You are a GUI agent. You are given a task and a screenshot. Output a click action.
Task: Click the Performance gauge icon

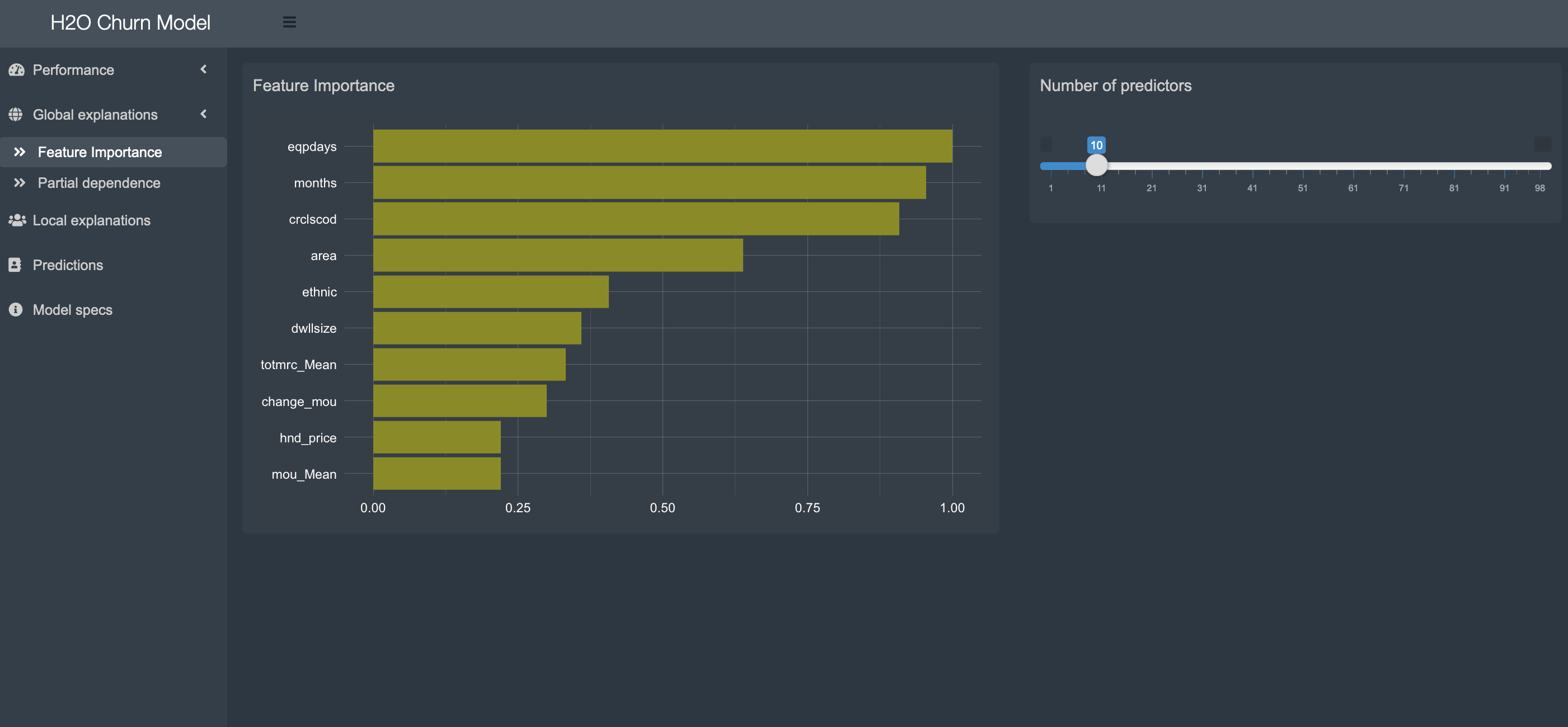(x=16, y=70)
